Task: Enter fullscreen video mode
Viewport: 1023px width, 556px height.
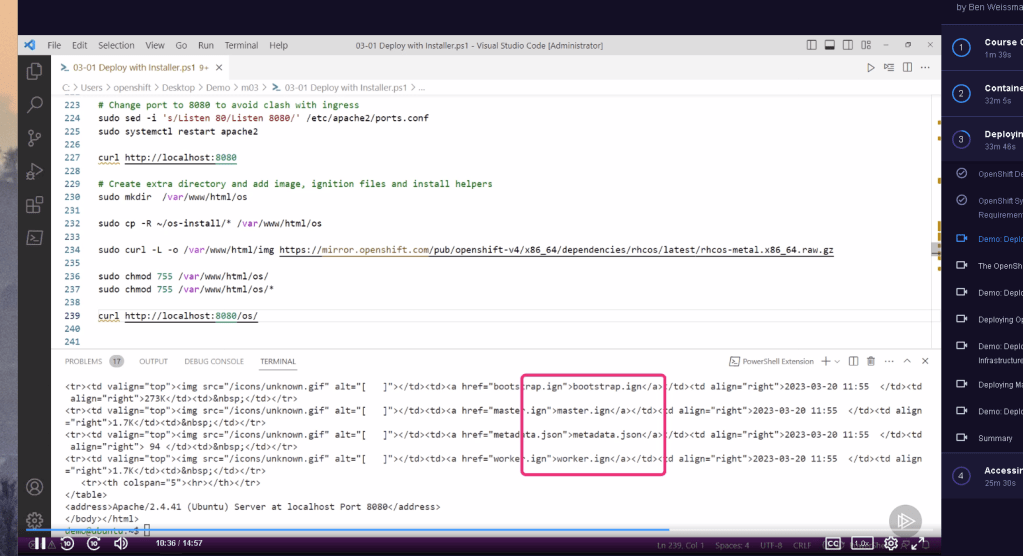Action: (917, 544)
